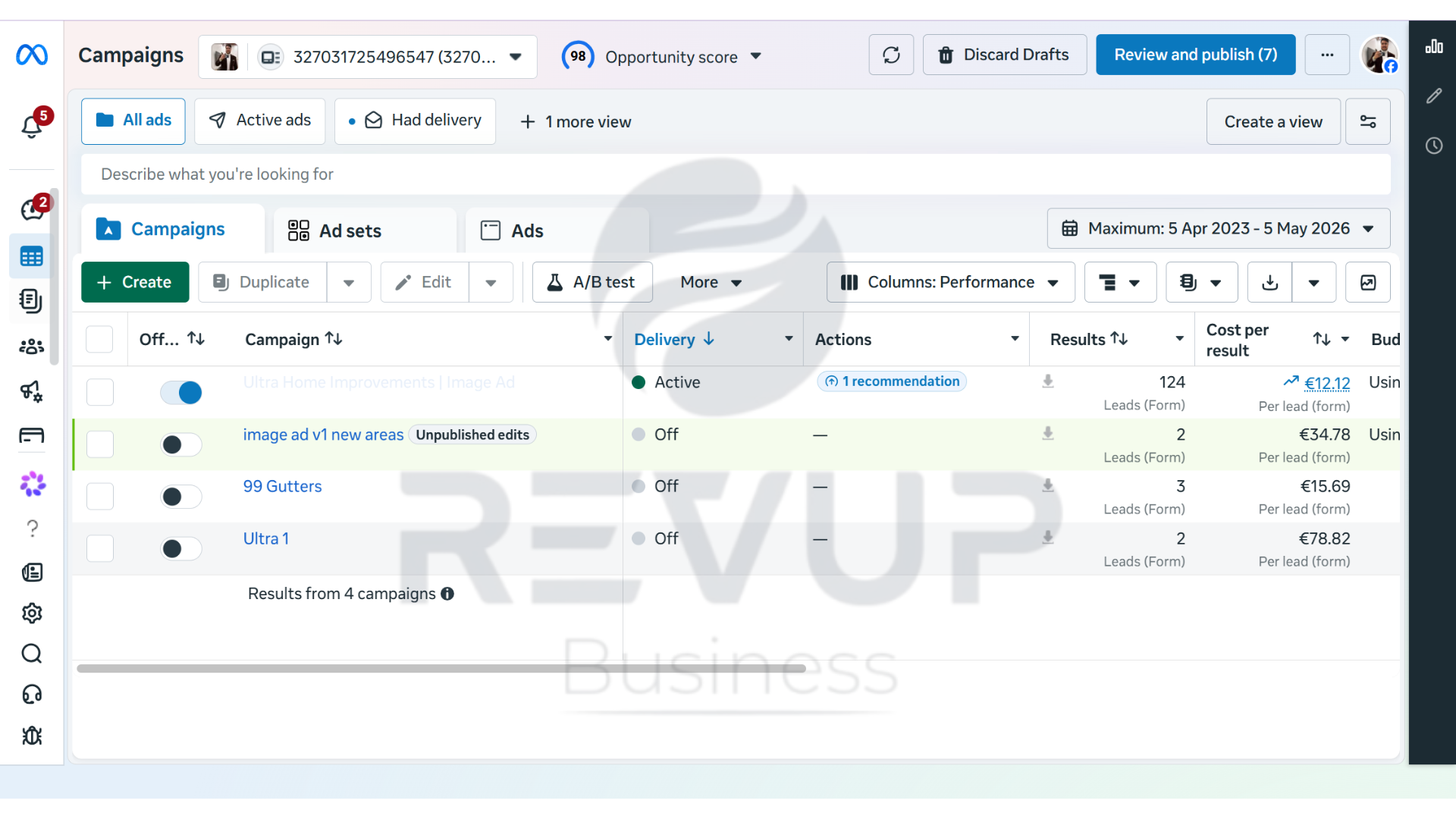Viewport: 1456px width, 819px height.
Task: Turn off the Ultra Home Improvements campaign toggle
Action: coord(181,392)
